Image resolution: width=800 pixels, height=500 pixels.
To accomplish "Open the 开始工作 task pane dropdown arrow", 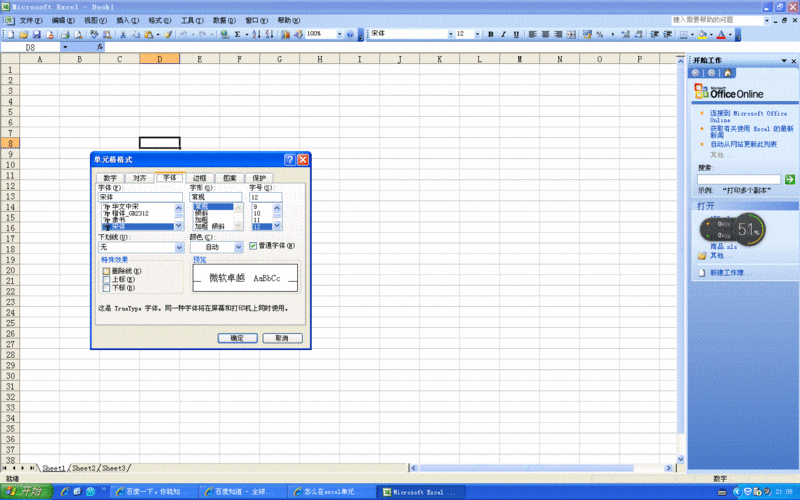I will [x=784, y=61].
